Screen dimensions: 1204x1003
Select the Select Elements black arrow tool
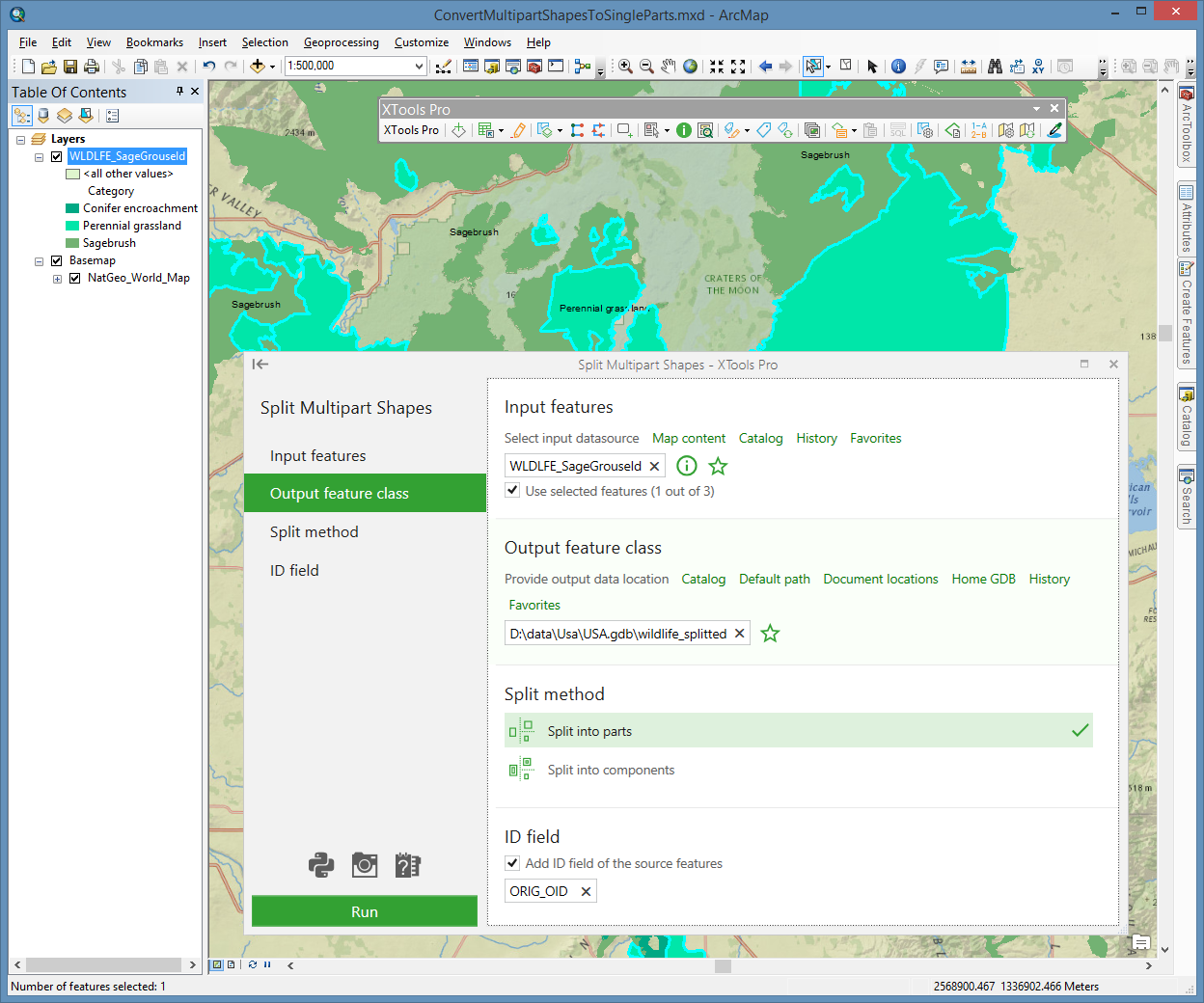[x=872, y=67]
